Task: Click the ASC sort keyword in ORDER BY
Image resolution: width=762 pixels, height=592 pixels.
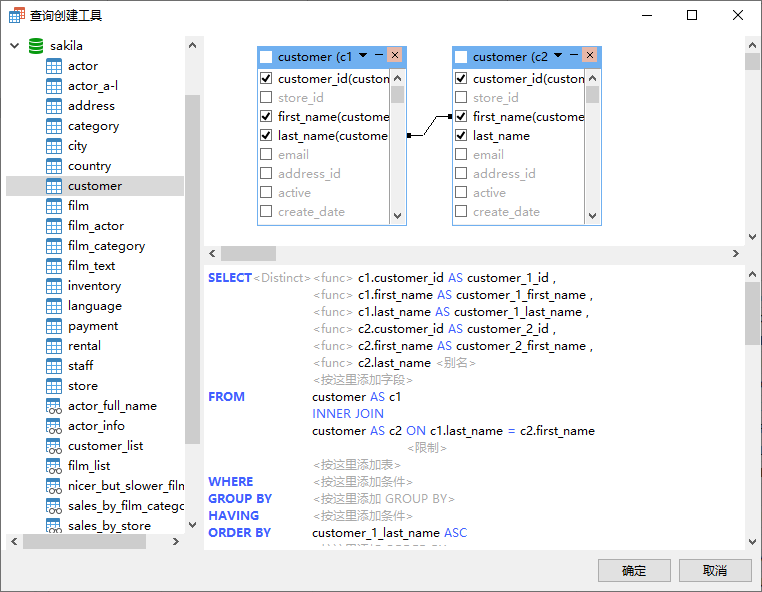Action: 456,533
